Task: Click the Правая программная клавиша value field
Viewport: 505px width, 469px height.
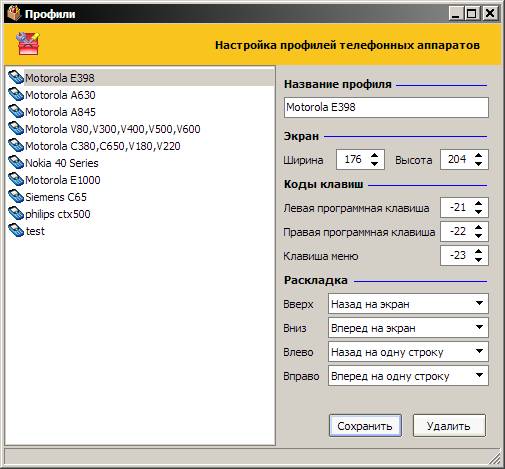Action: 457,231
